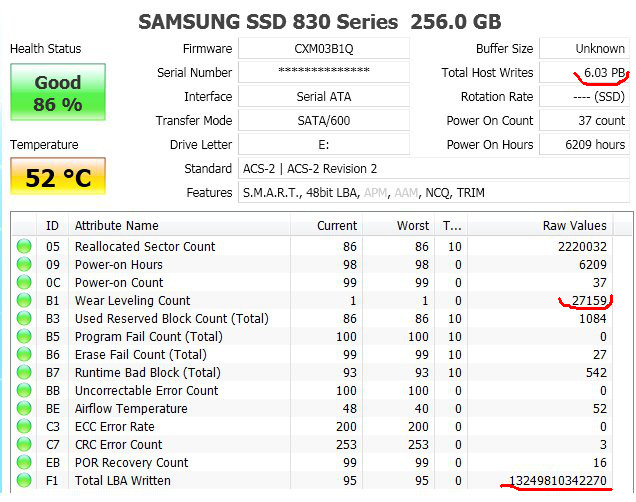Click the status icon for ECC Error Rate

[x=24, y=427]
